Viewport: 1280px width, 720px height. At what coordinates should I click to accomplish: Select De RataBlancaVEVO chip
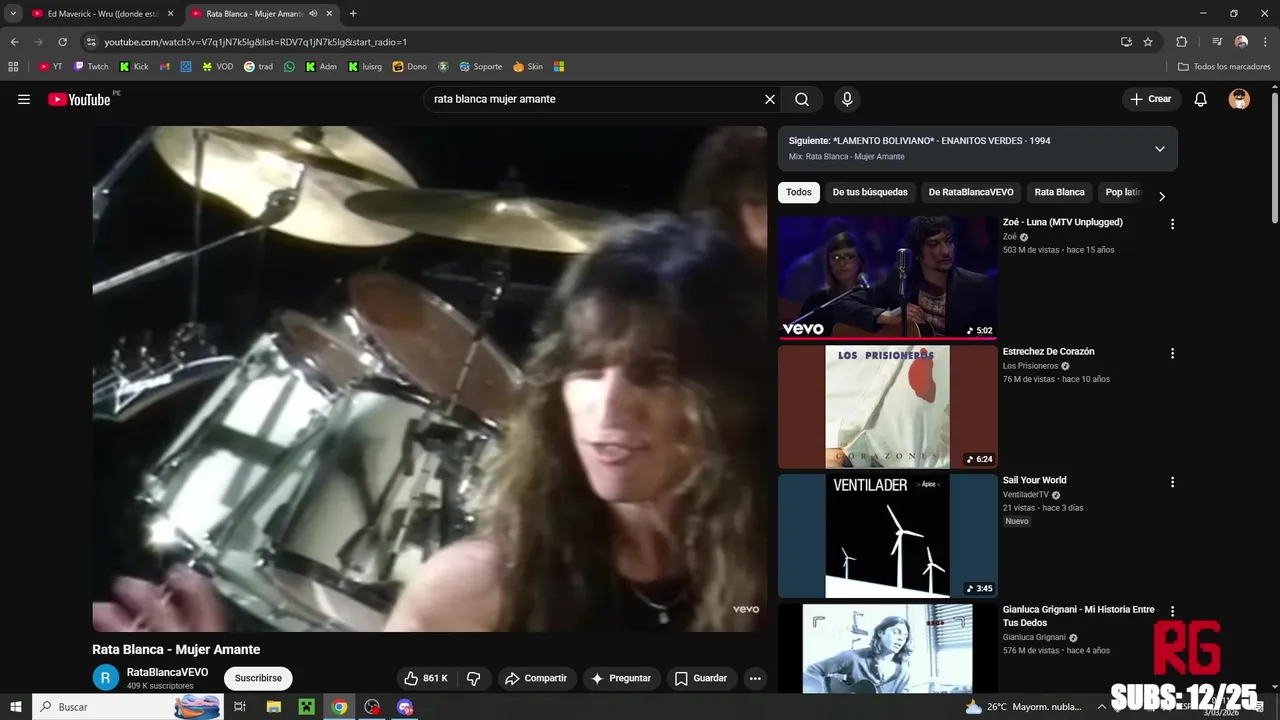[971, 192]
